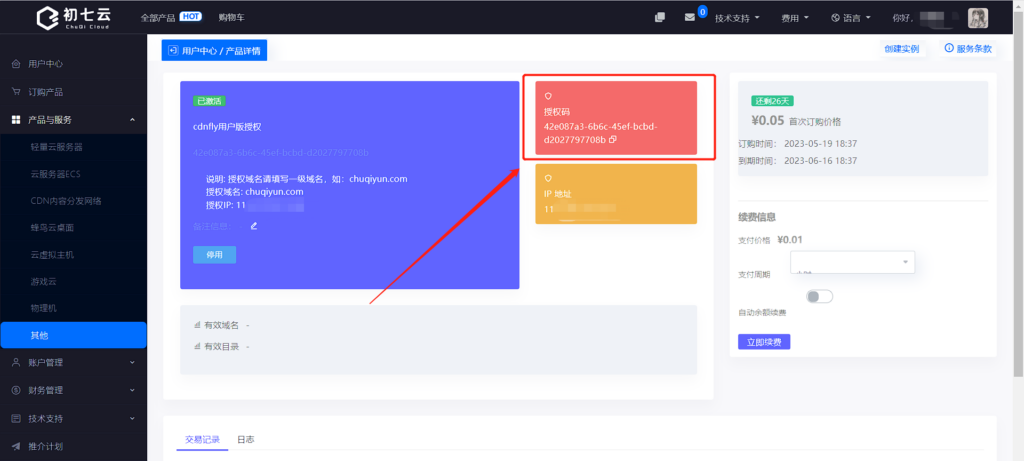Click the grid icon beside 产品与服务
1024x461 pixels.
click(x=16, y=119)
